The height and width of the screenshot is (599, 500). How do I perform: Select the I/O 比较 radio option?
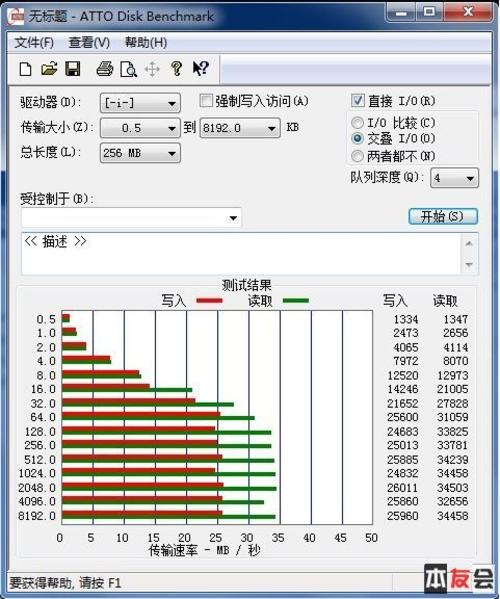pos(357,123)
